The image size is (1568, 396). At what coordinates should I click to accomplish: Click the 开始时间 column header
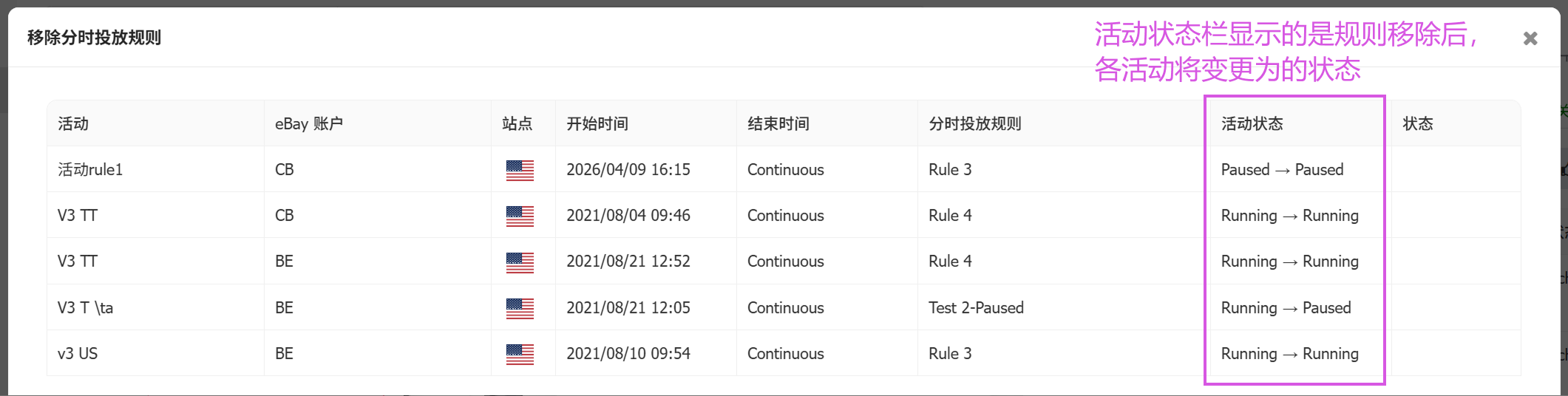click(x=597, y=123)
